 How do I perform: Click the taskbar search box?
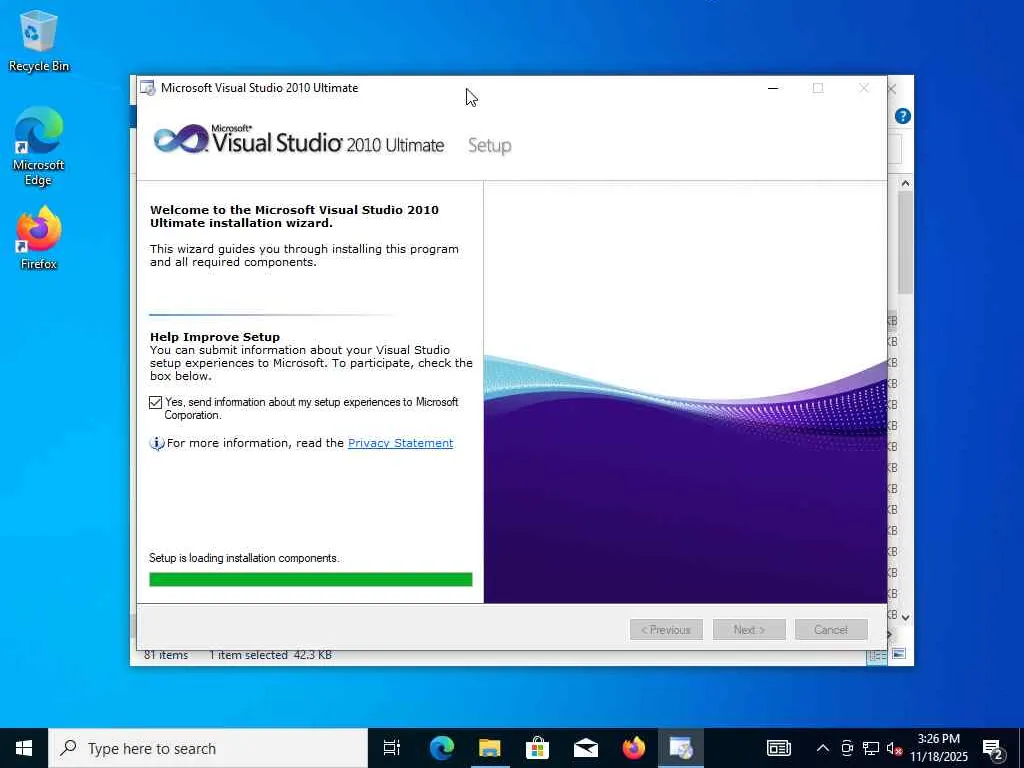pos(208,748)
